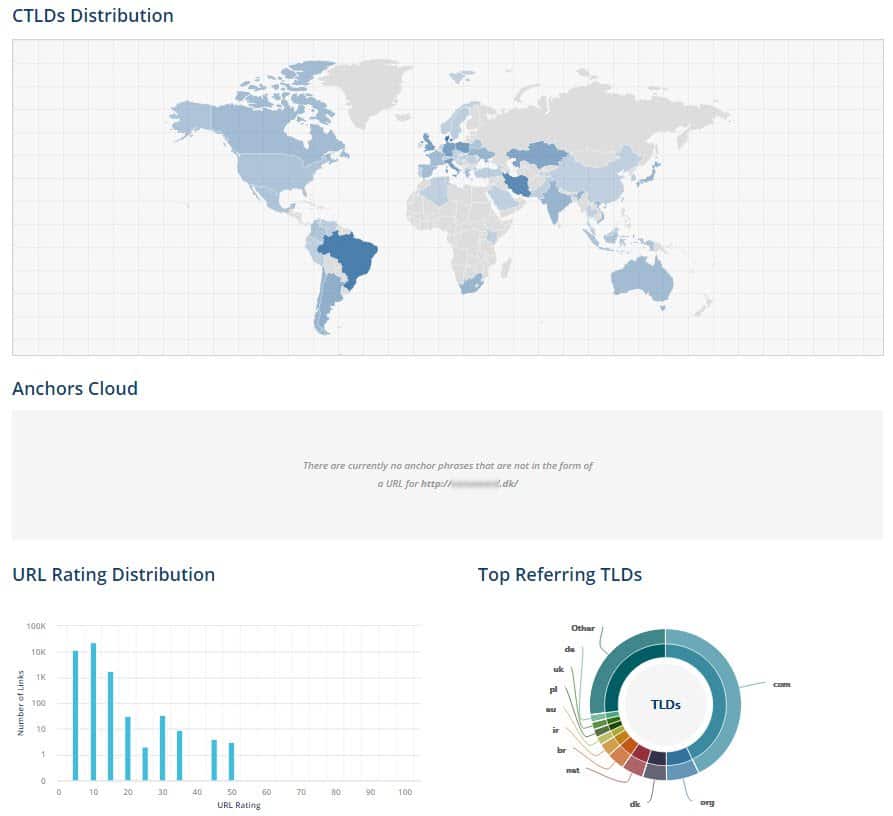Viewport: 893px width, 816px height.
Task: Click the no anchor phrases message
Action: point(448,474)
